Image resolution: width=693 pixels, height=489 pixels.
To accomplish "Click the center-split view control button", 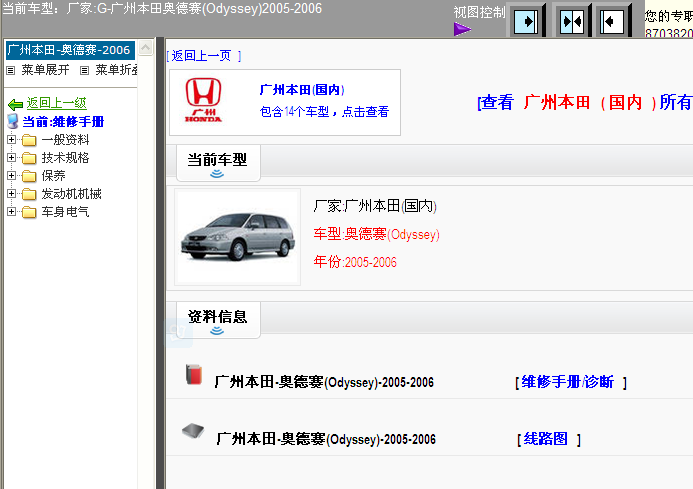I will (572, 21).
